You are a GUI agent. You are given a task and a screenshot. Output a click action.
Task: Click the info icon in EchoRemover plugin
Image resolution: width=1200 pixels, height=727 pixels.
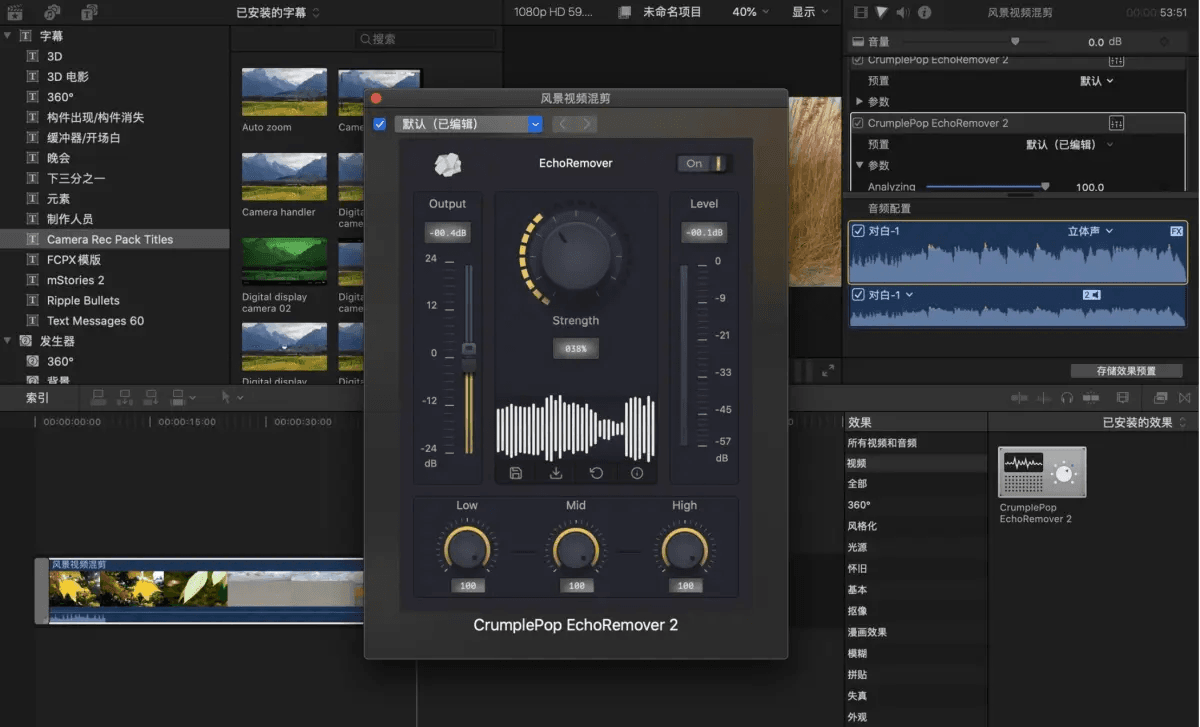pyautogui.click(x=637, y=473)
